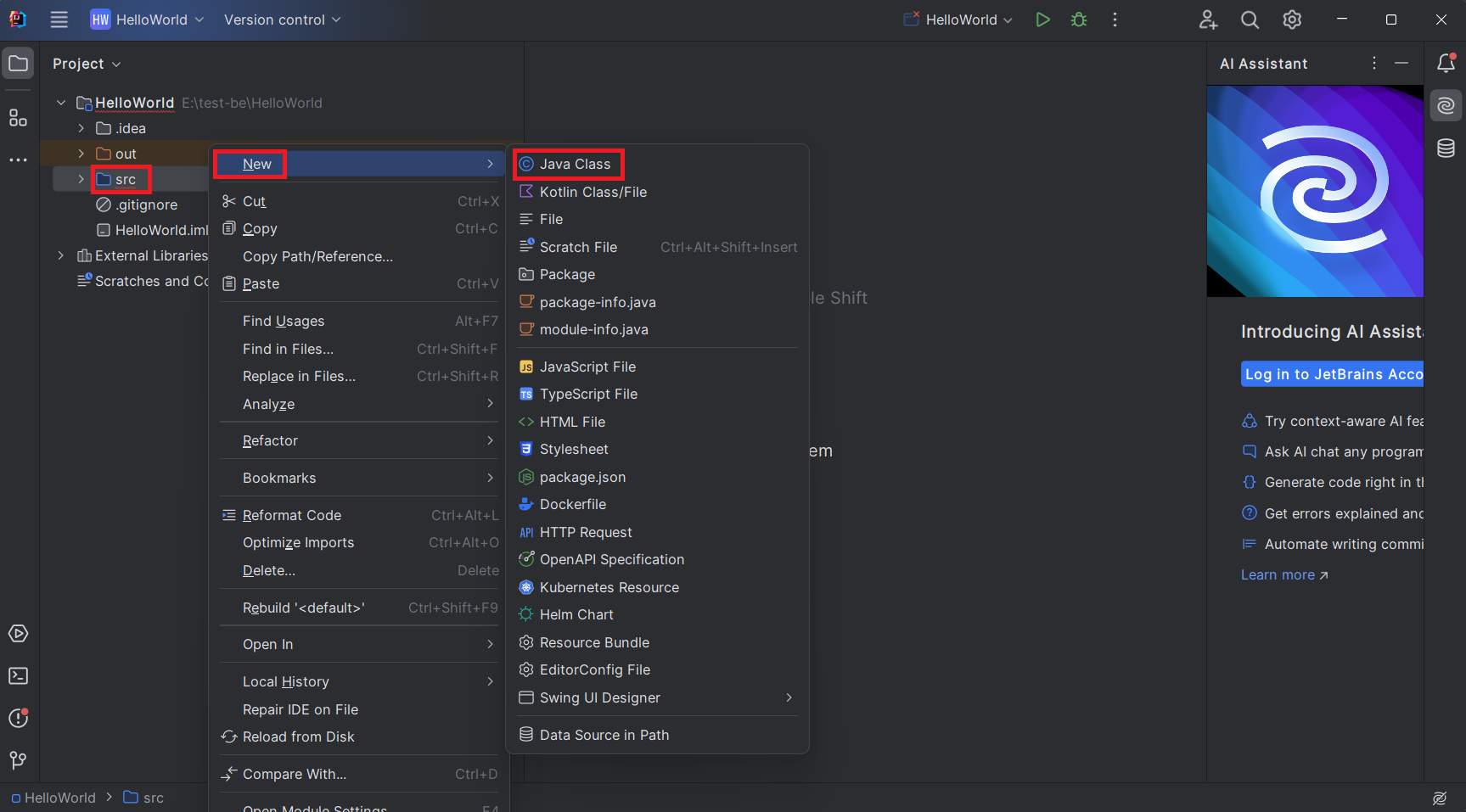This screenshot has width=1466, height=812.
Task: Open the Version control dropdown
Action: (x=282, y=20)
